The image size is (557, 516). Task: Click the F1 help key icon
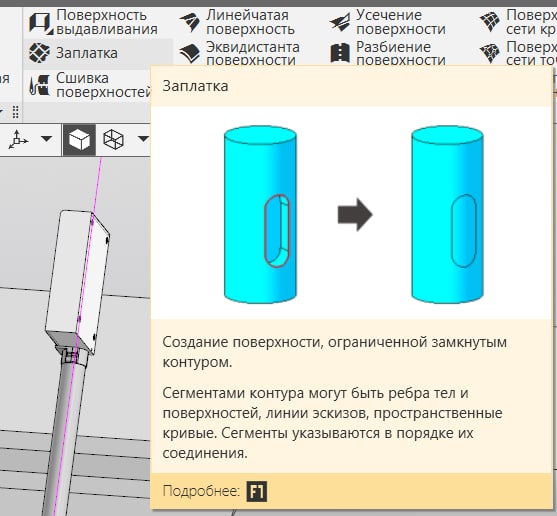pos(257,492)
